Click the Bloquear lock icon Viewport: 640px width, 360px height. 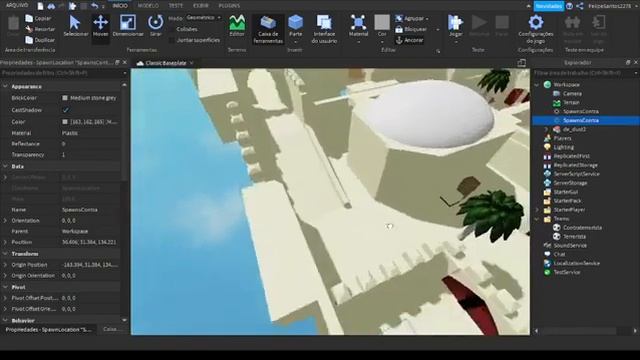pos(399,29)
